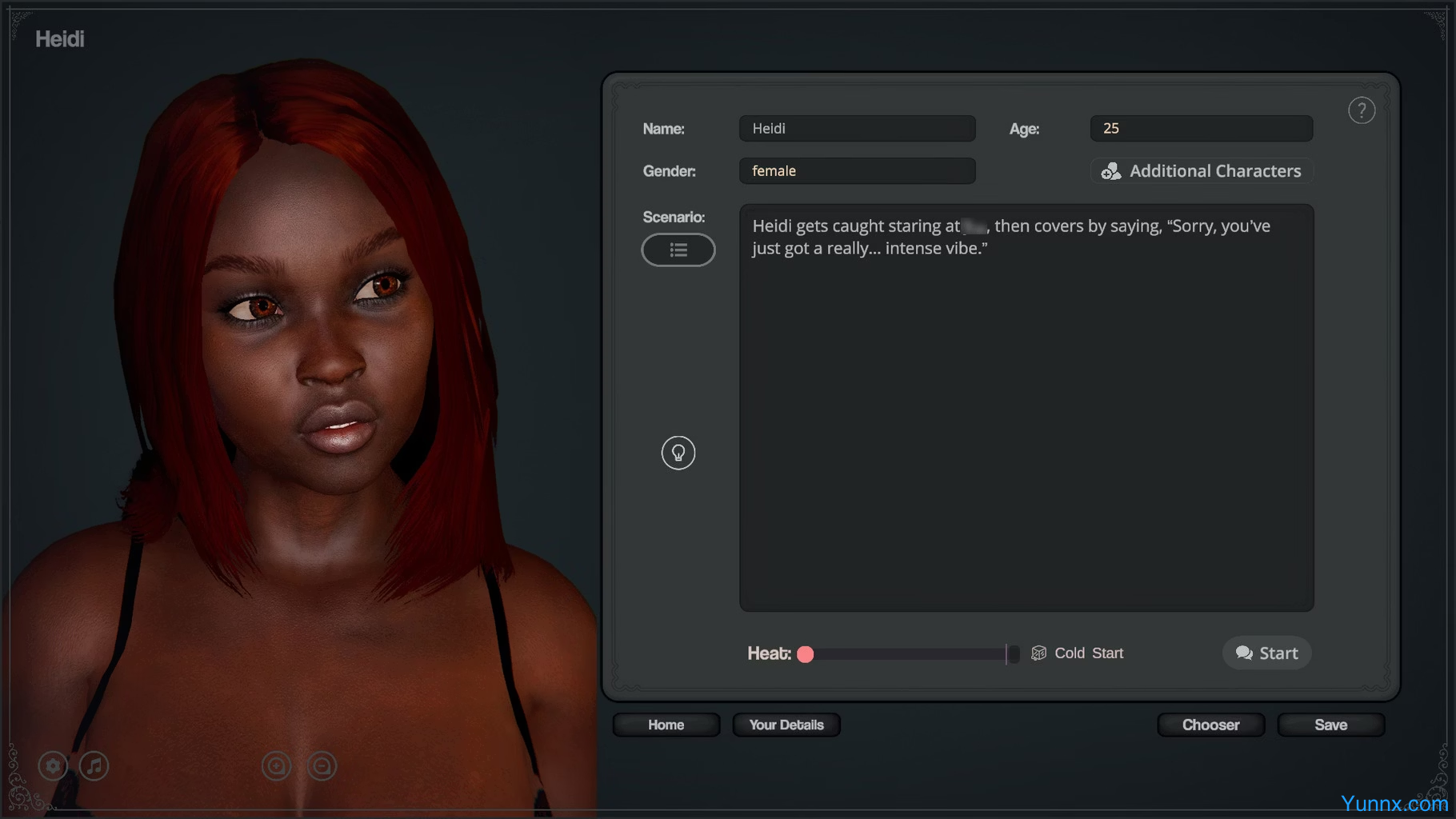Image resolution: width=1456 pixels, height=819 pixels.
Task: Click the Name input field
Action: tap(857, 129)
